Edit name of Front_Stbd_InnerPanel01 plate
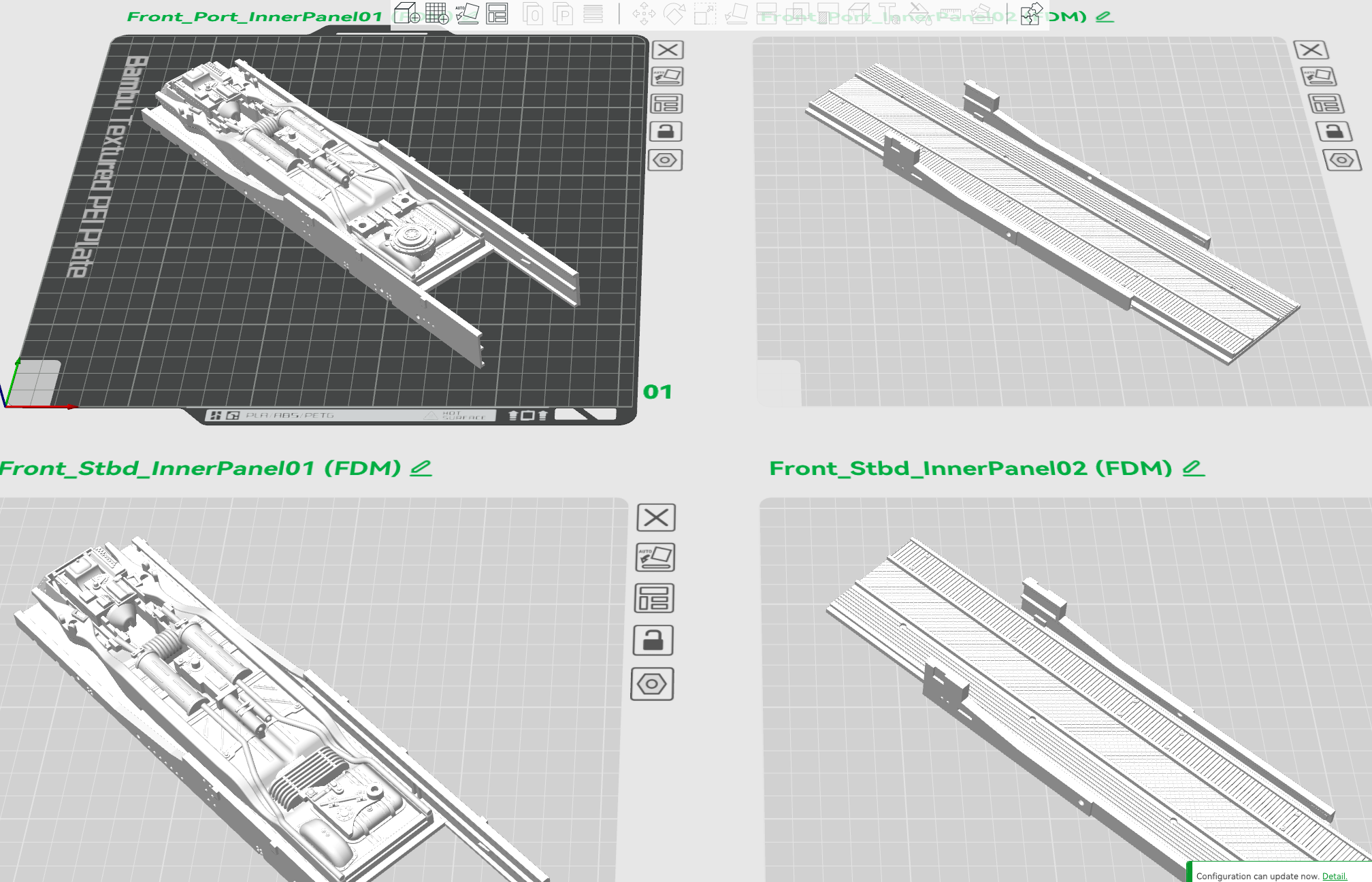 click(x=421, y=468)
